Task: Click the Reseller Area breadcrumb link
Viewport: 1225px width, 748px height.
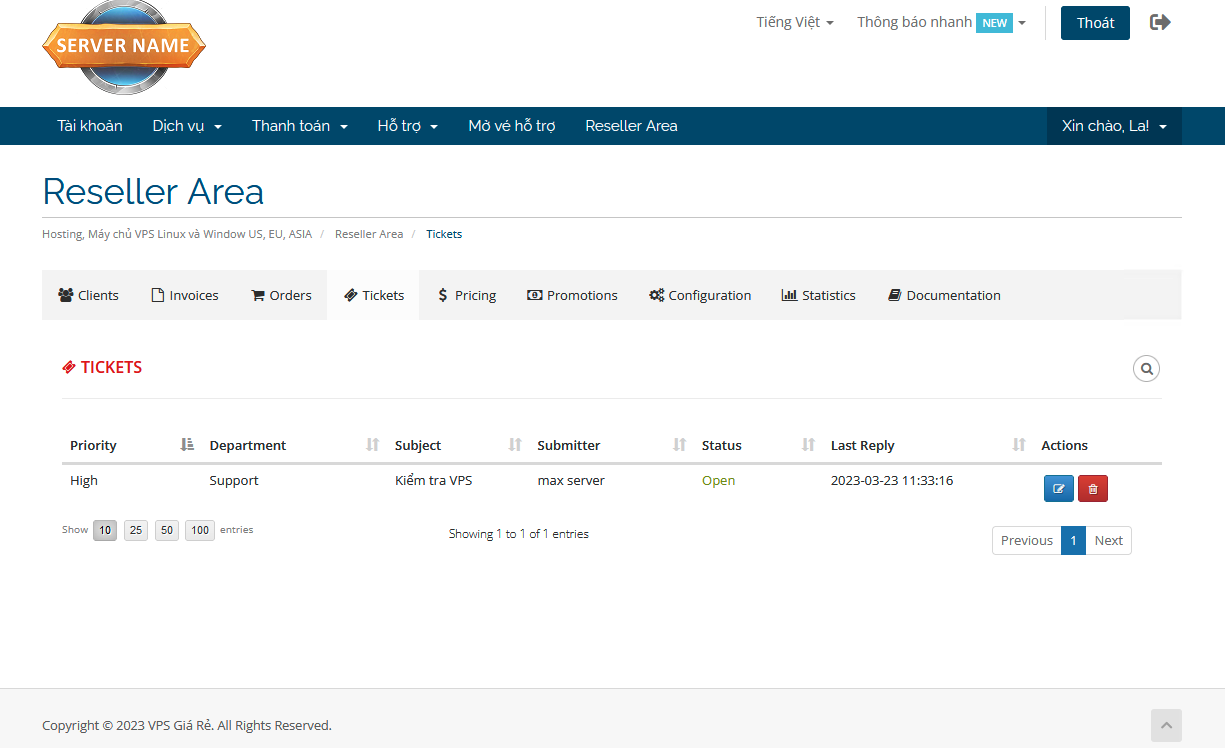Action: [x=369, y=234]
